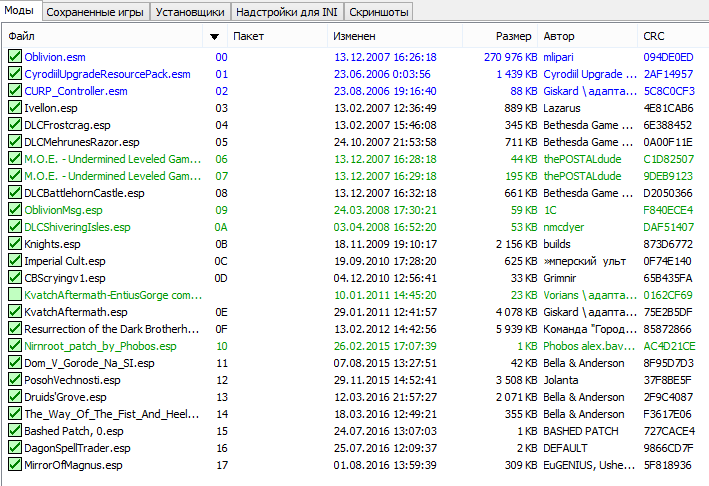Select the Imperial Cult.esp file name
709x486 pixels.
pyautogui.click(x=65, y=261)
